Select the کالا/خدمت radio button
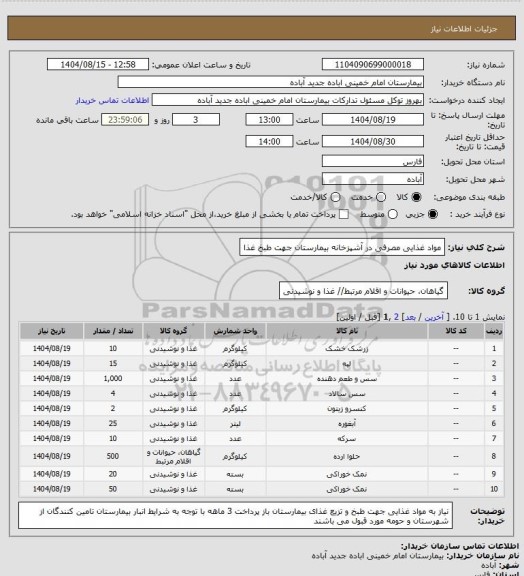The image size is (524, 576). click(x=335, y=197)
